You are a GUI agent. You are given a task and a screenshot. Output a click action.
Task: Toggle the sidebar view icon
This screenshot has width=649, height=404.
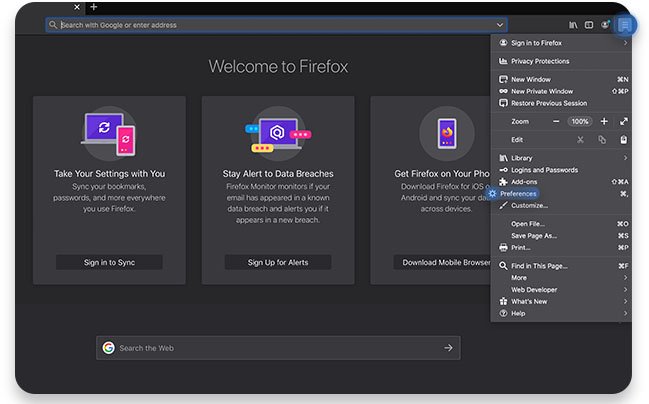pos(589,25)
